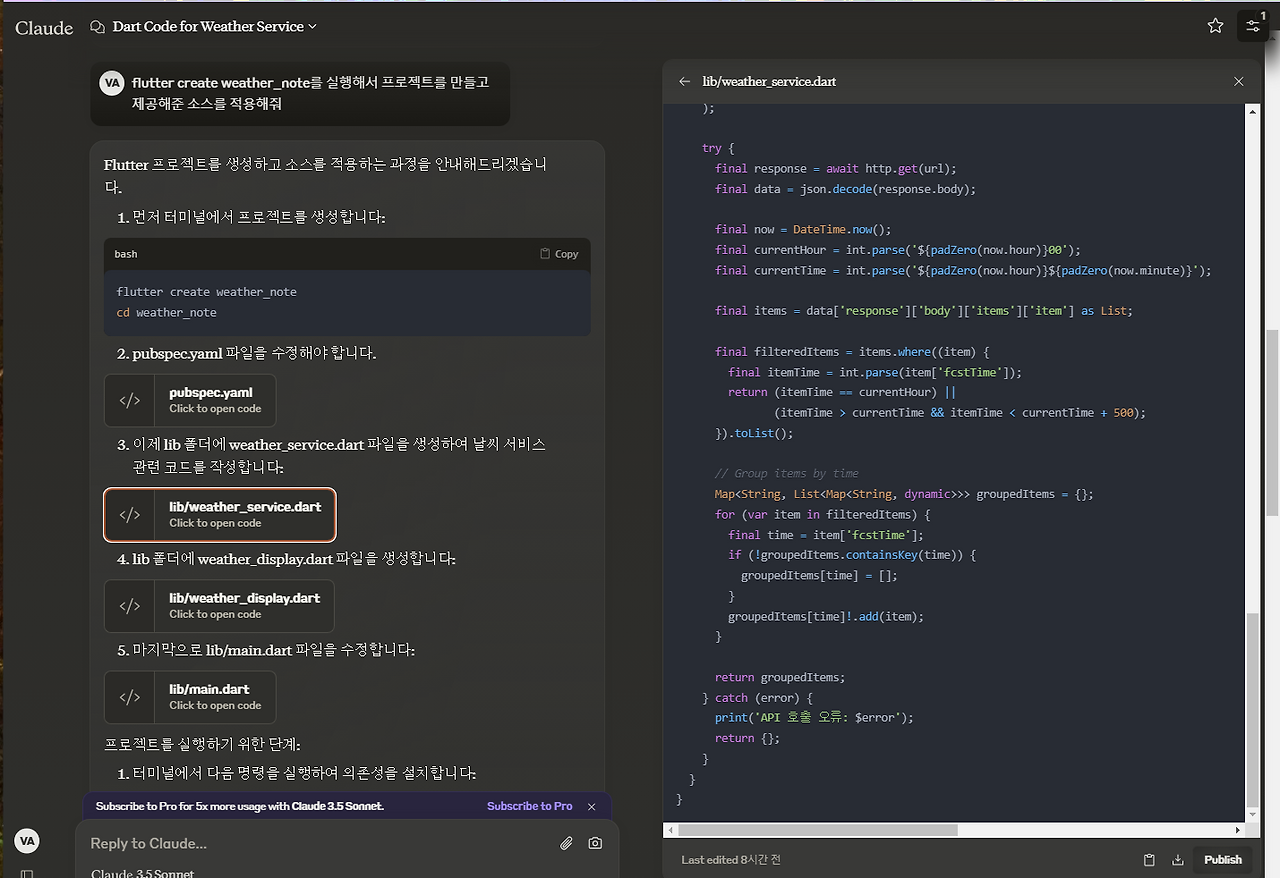Click the '// Group items by time' comment
The image size is (1280, 878).
(x=786, y=473)
